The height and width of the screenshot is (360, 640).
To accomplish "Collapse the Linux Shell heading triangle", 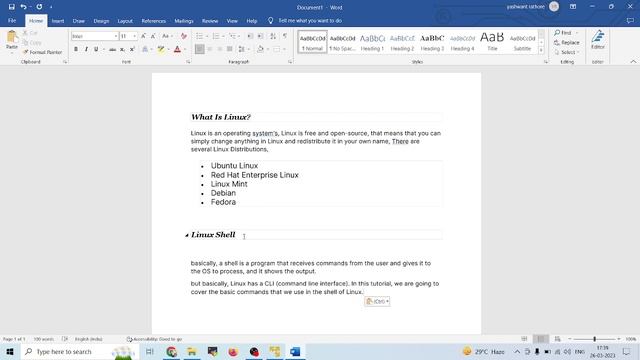I will (187, 235).
